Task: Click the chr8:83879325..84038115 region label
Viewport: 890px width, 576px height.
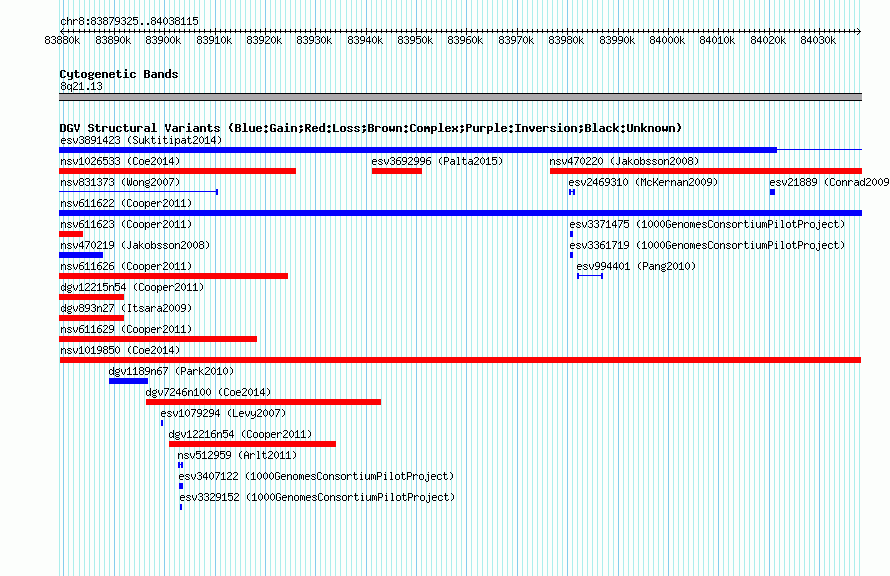Action: (x=129, y=21)
